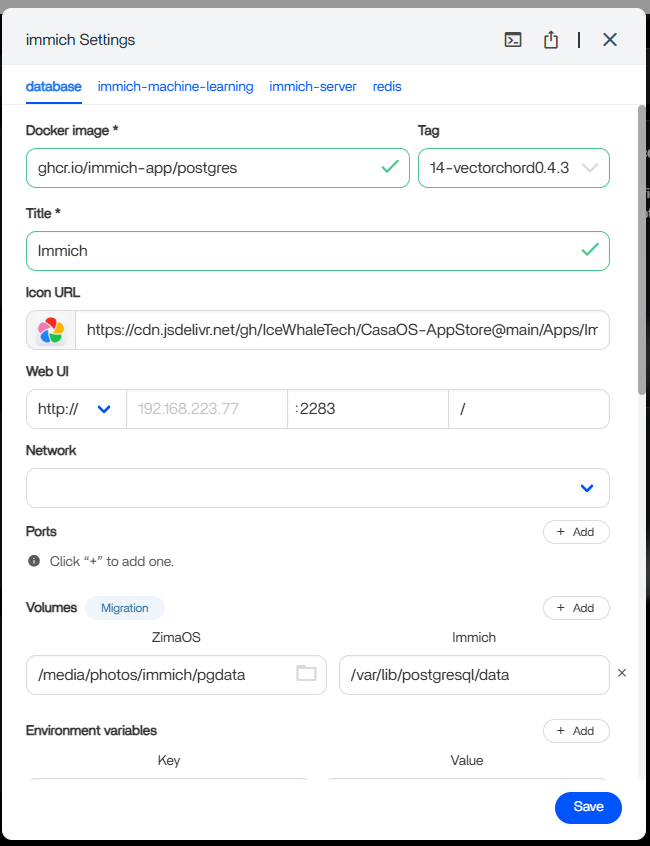This screenshot has height=846, width=650.
Task: Click the Title field containing Immich
Action: [x=318, y=251]
